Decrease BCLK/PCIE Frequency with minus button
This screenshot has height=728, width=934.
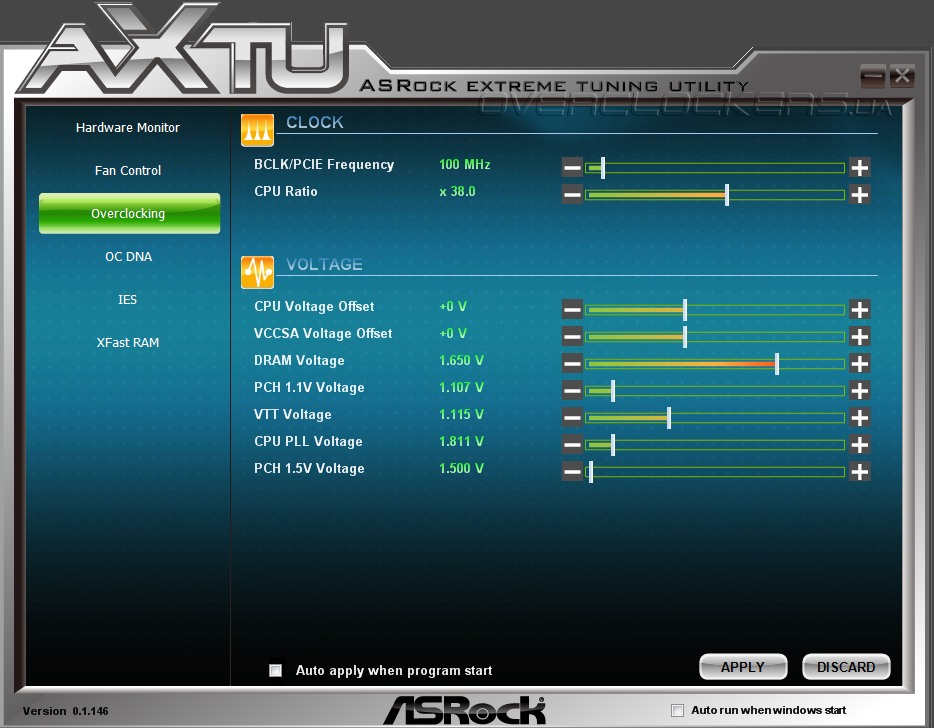pyautogui.click(x=572, y=167)
